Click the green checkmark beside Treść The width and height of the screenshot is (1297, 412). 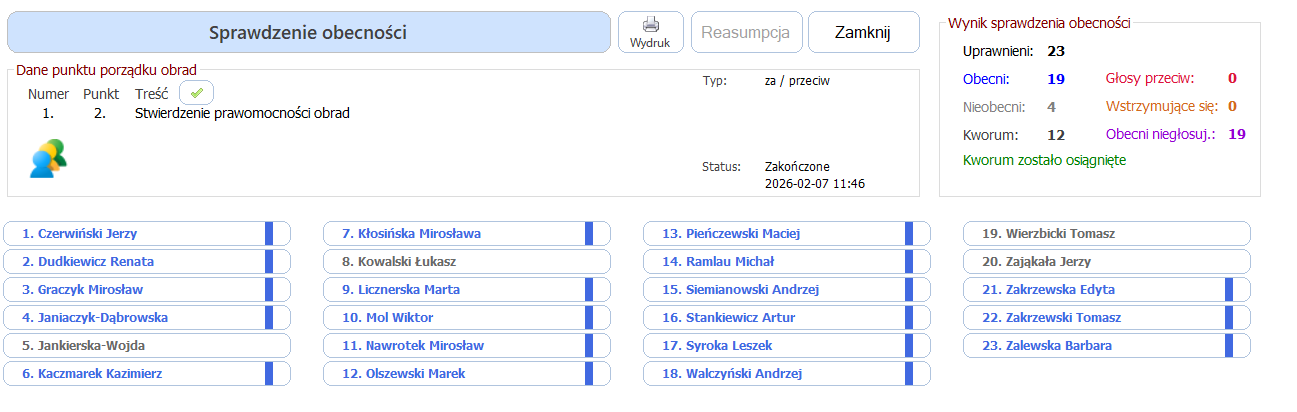click(x=197, y=93)
